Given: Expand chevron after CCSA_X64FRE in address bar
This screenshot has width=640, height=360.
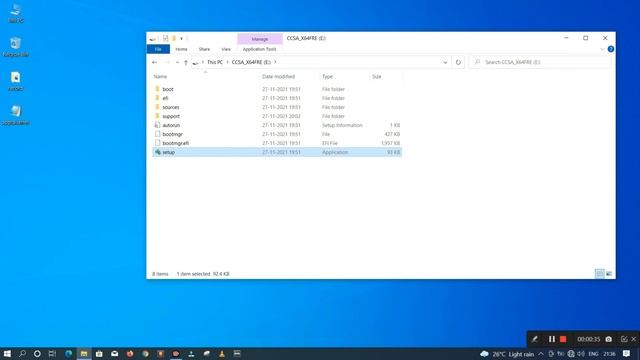Looking at the screenshot, I should 275,62.
